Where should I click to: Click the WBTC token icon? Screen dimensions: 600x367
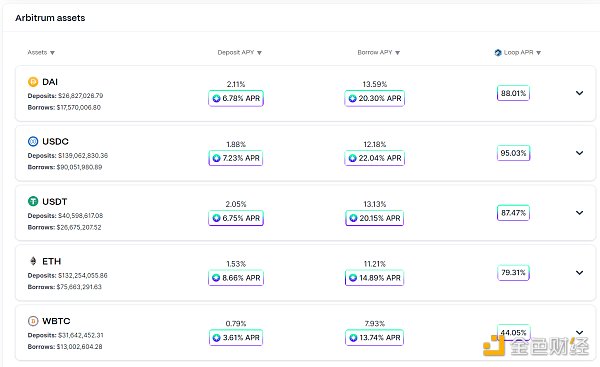click(x=33, y=321)
